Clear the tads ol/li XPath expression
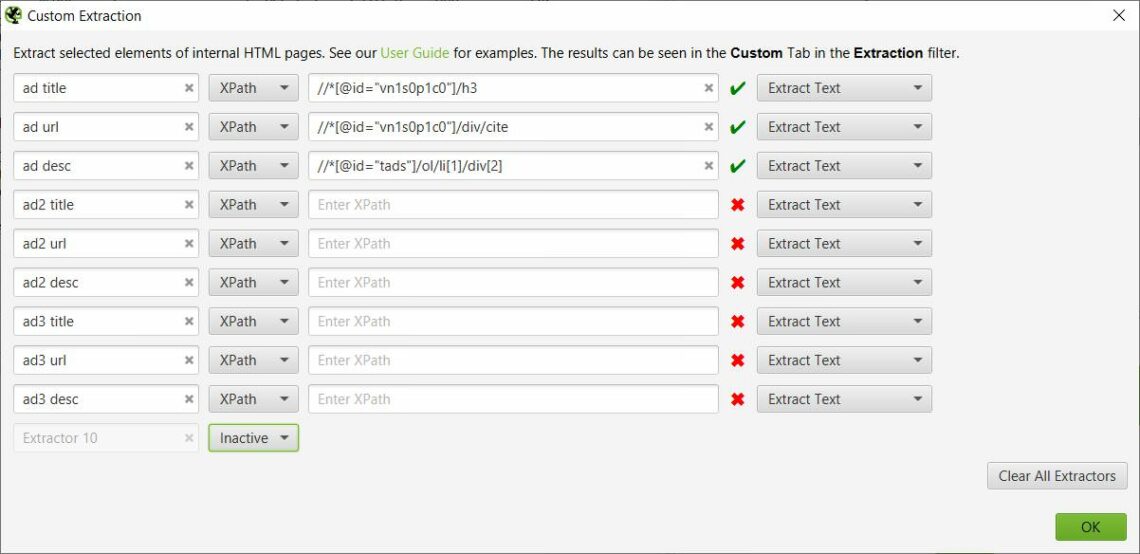Image resolution: width=1140 pixels, height=554 pixels. click(x=709, y=166)
